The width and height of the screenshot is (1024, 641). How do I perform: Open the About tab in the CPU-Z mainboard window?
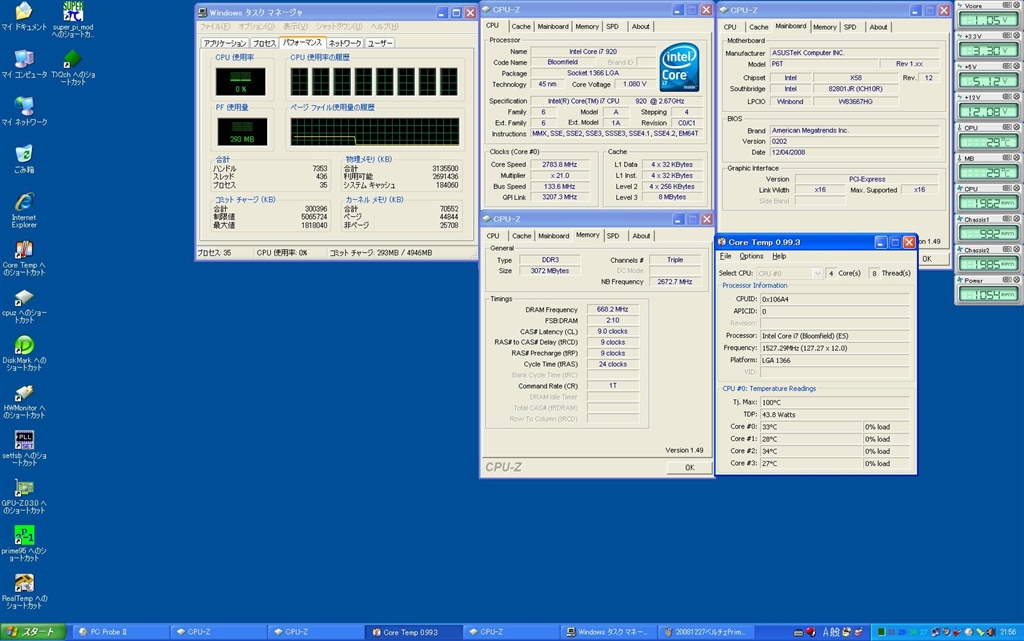(x=878, y=27)
